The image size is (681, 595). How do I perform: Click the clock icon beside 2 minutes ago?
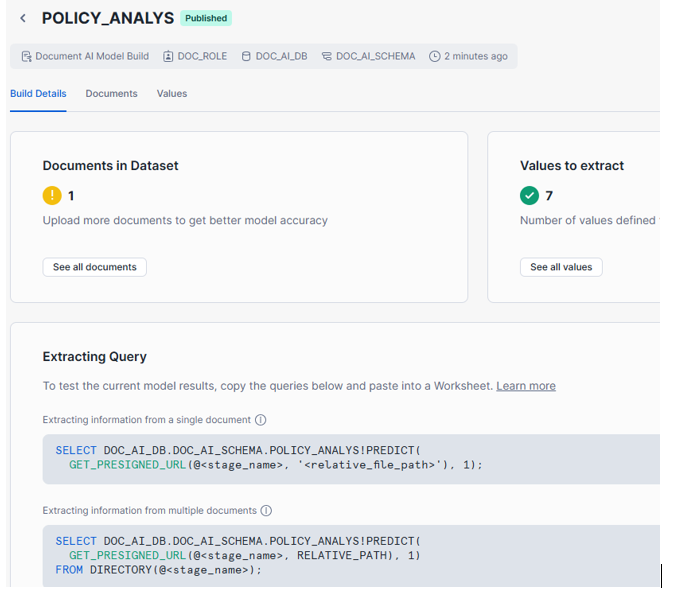point(435,57)
